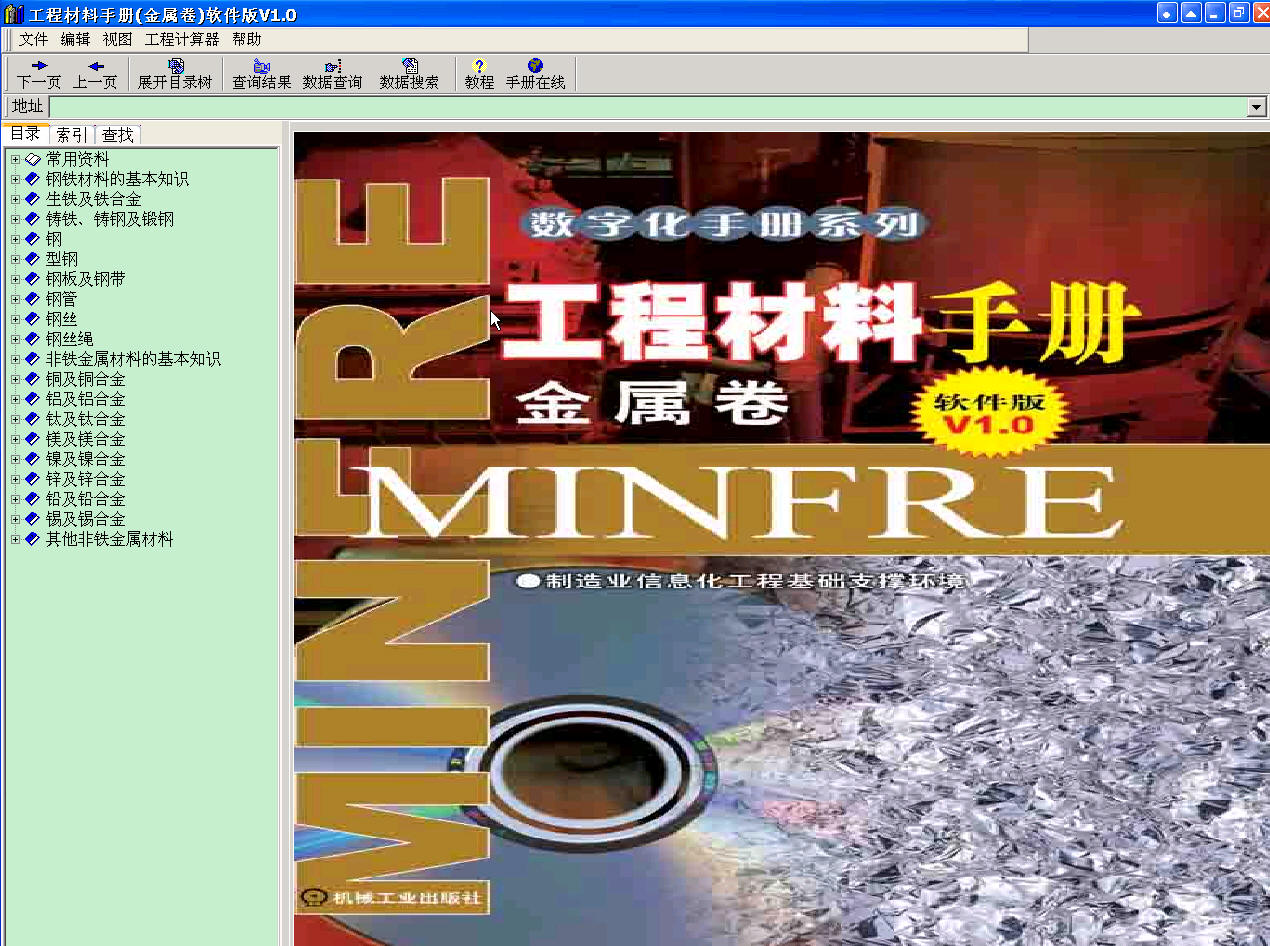Expand the 锌及锌合金 branch

(15, 479)
